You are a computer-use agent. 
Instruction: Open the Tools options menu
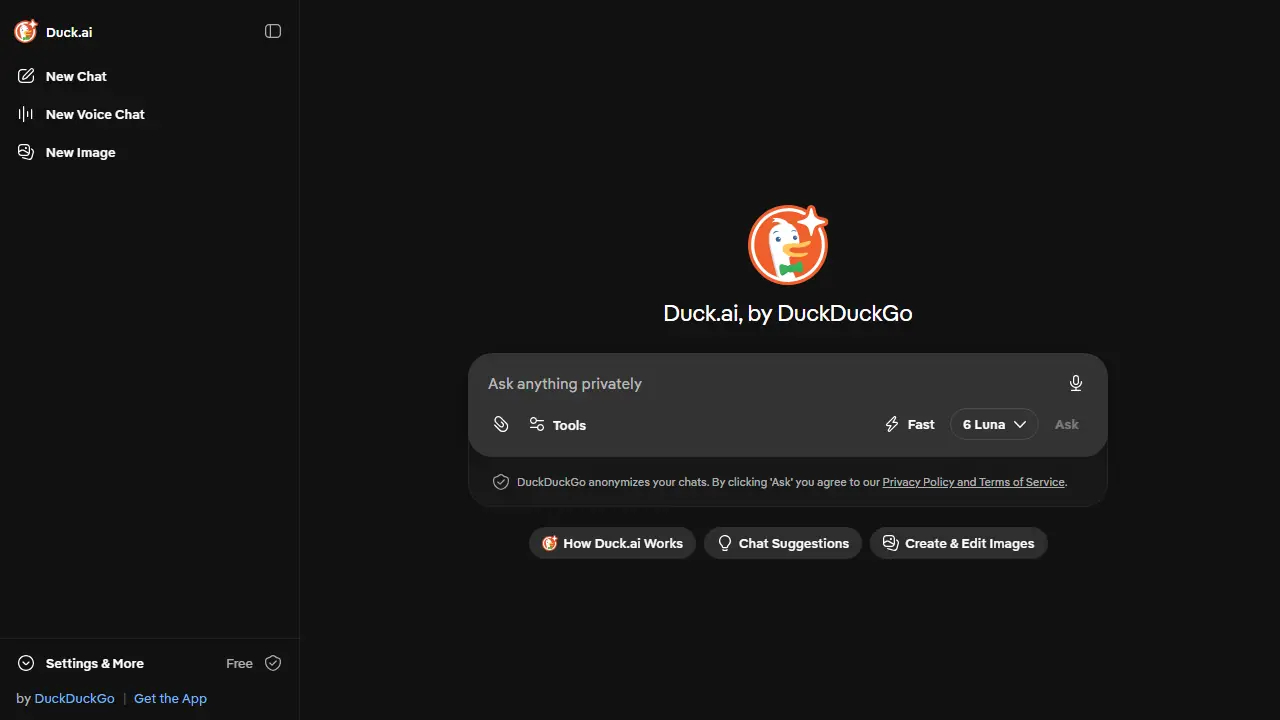point(558,425)
